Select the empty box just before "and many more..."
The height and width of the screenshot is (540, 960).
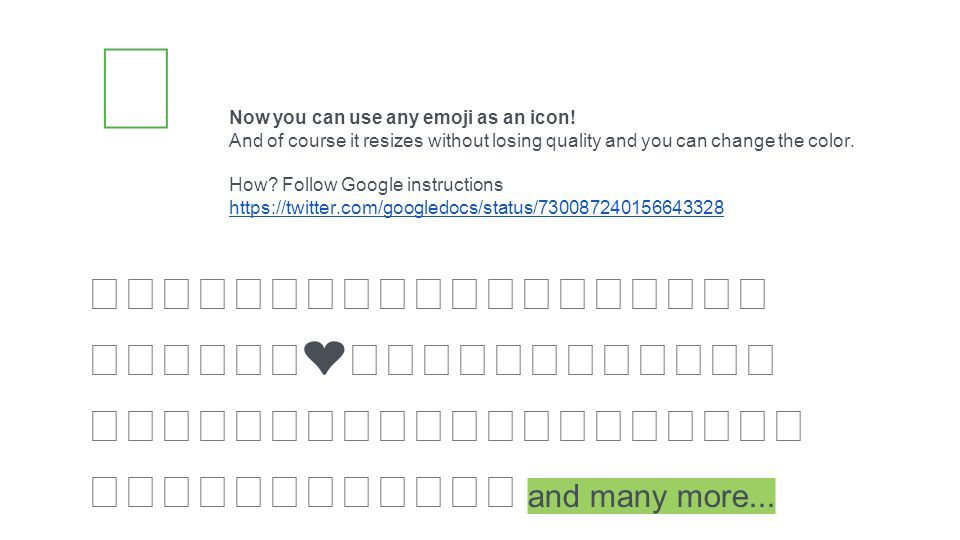(x=501, y=492)
